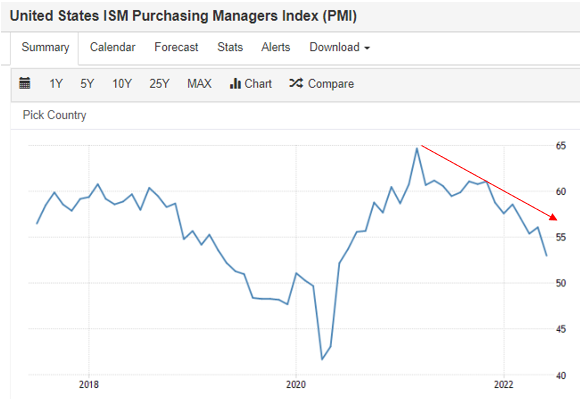Click the 2021 peak point on the line

point(417,149)
